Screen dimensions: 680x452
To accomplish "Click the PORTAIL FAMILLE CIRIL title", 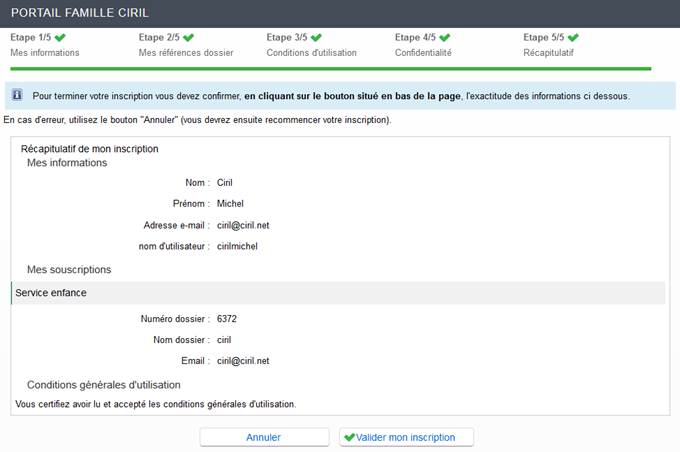I will 80,12.
